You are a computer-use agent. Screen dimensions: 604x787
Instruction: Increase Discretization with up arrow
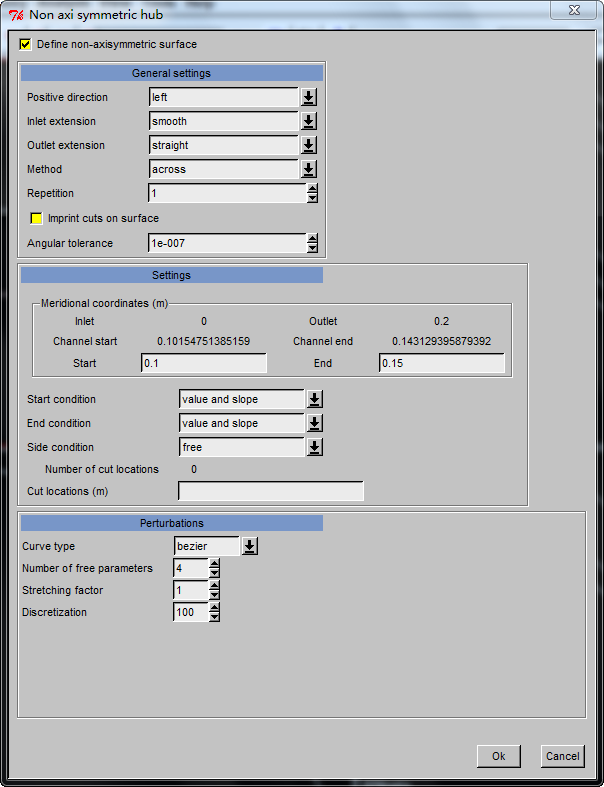click(214, 608)
